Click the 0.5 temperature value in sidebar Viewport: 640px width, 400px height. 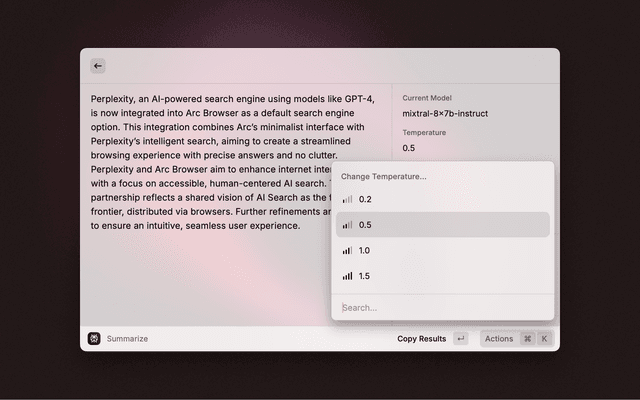click(409, 148)
